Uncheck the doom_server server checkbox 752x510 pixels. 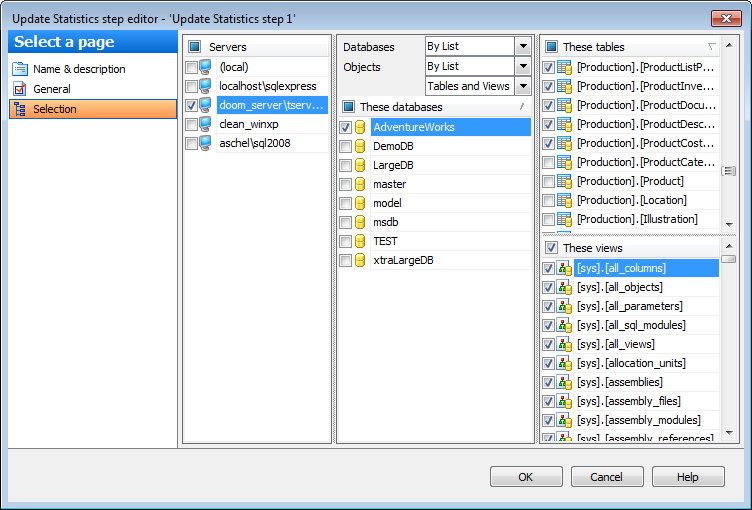pyautogui.click(x=191, y=105)
